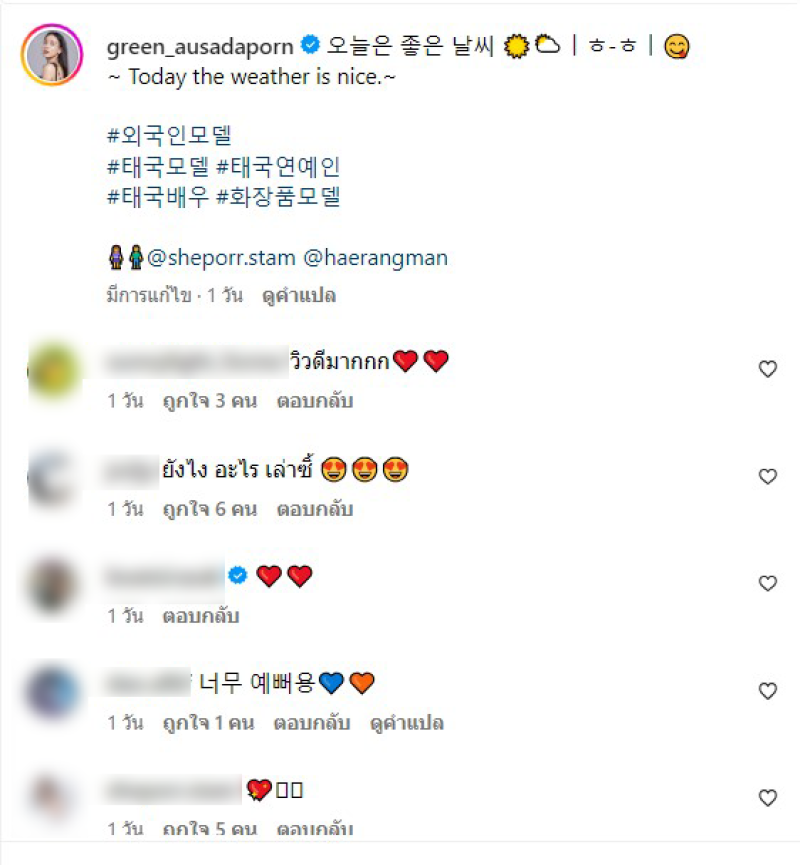
Task: Tap heart beside the verified user's comment
Action: 767,583
